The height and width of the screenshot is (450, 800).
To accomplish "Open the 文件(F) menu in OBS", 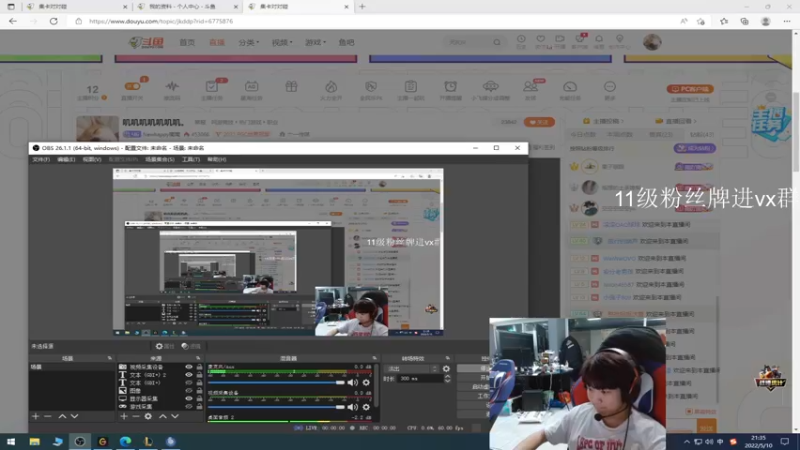I will click(x=41, y=160).
